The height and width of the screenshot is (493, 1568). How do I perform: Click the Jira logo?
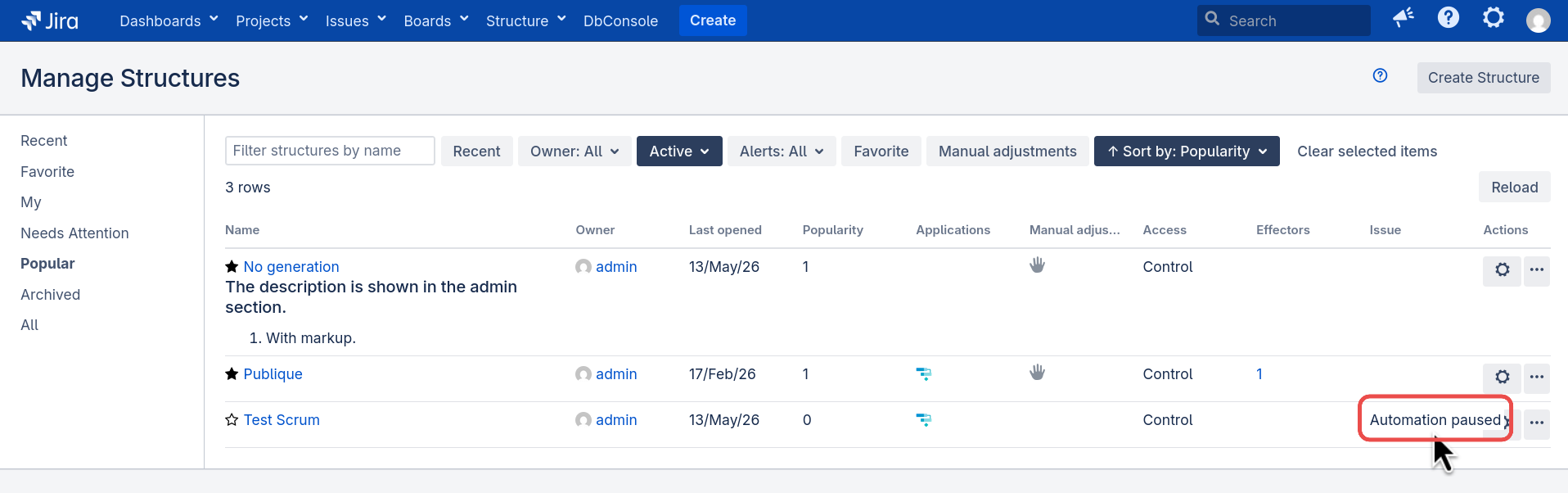point(50,20)
